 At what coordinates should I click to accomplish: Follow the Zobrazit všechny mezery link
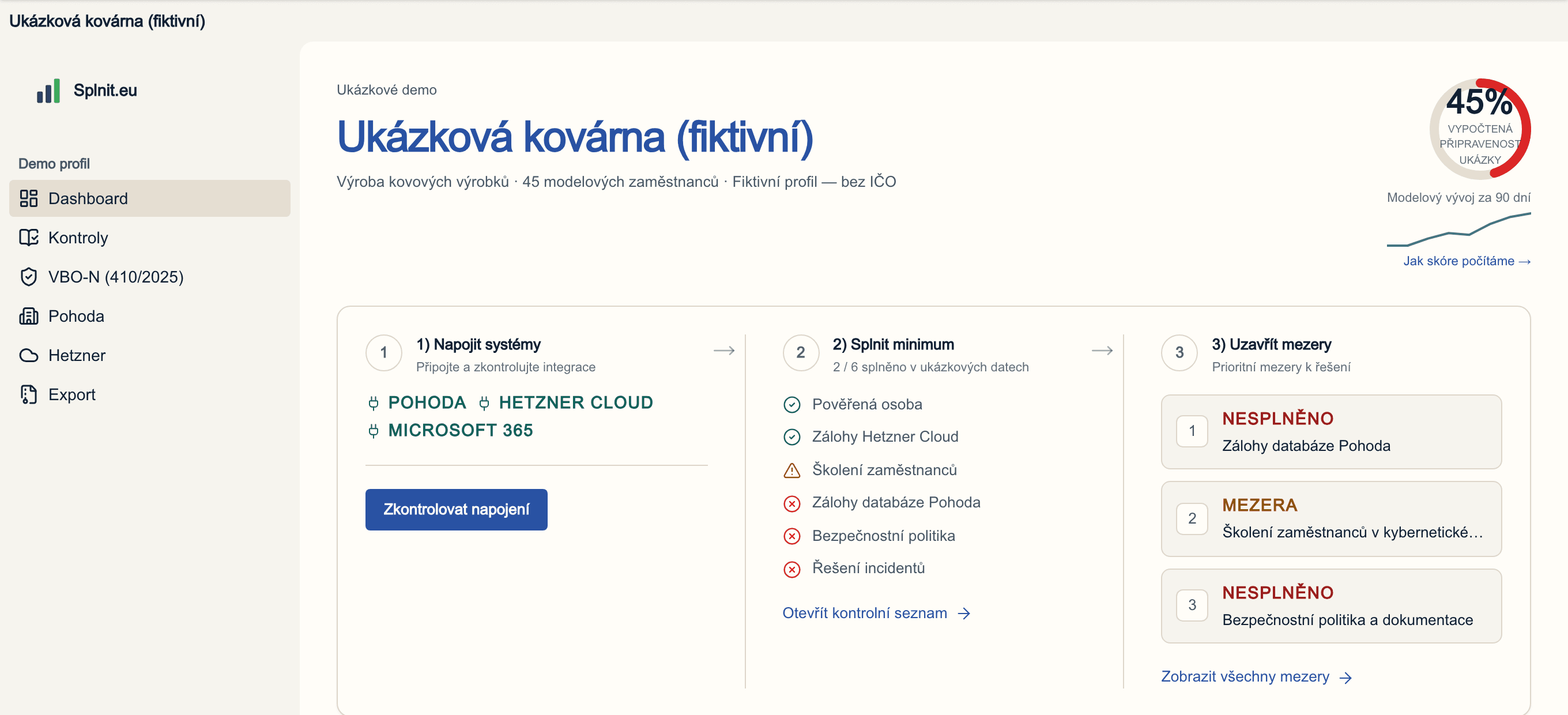(x=1257, y=678)
